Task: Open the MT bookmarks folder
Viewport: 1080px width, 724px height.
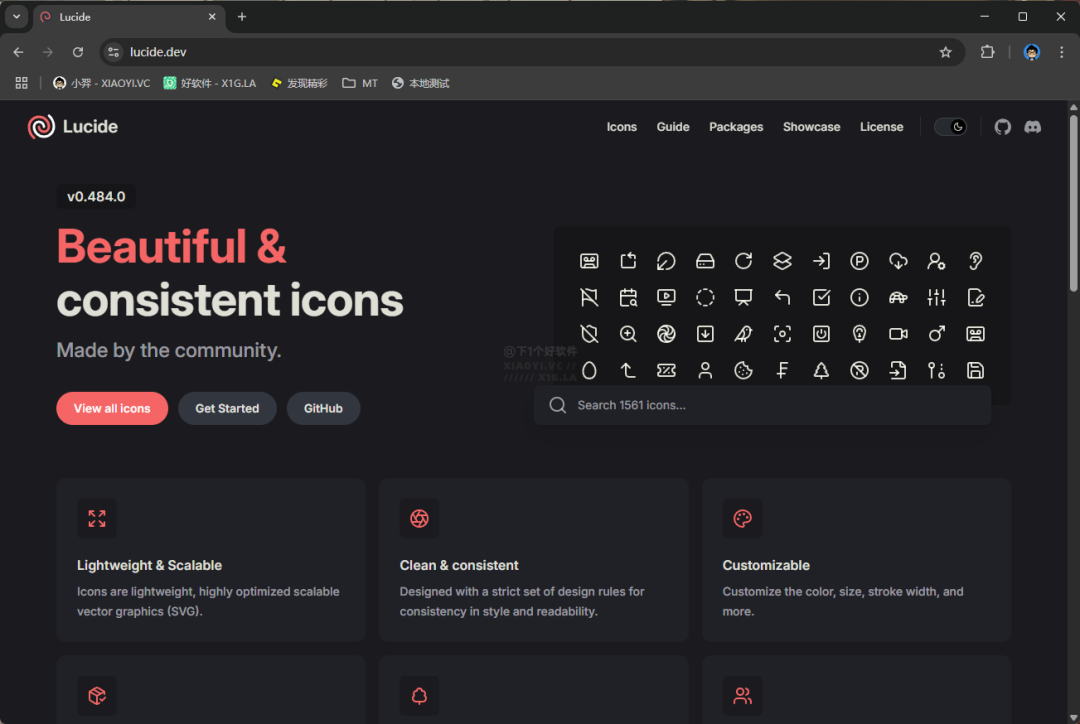Action: pyautogui.click(x=360, y=83)
